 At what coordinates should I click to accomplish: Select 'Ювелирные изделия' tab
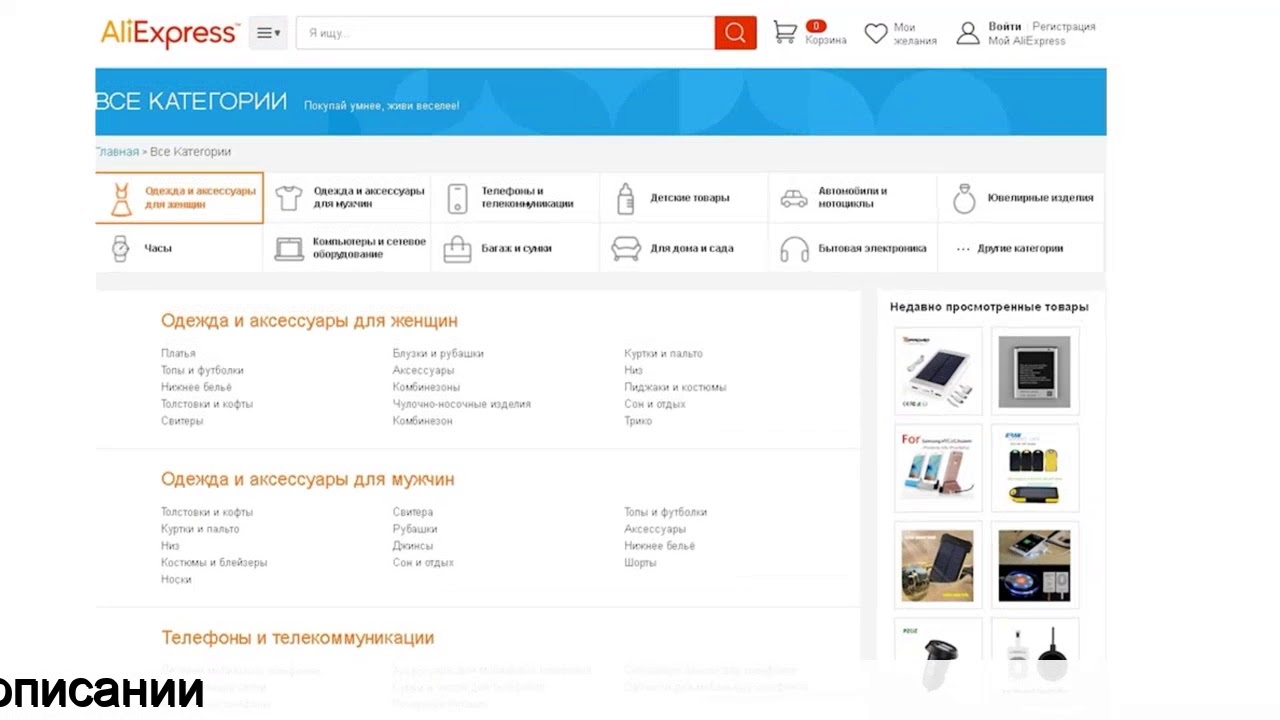(x=1021, y=198)
